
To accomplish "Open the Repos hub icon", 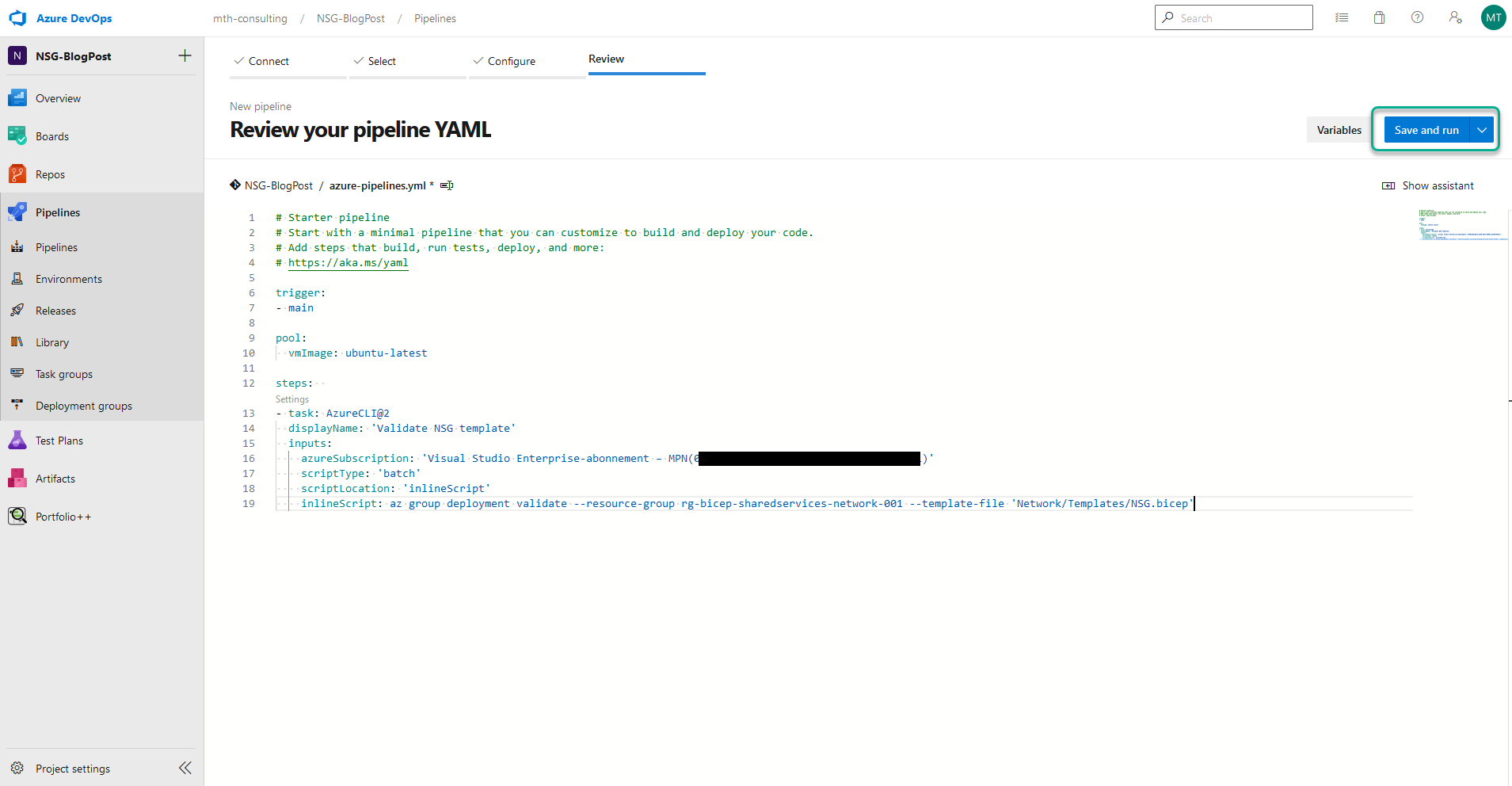I will click(x=17, y=174).
